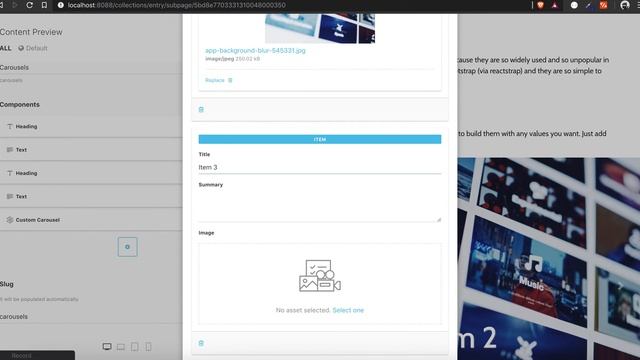
Task: Open app-background-blur-545331.jpg file link
Action: point(255,51)
